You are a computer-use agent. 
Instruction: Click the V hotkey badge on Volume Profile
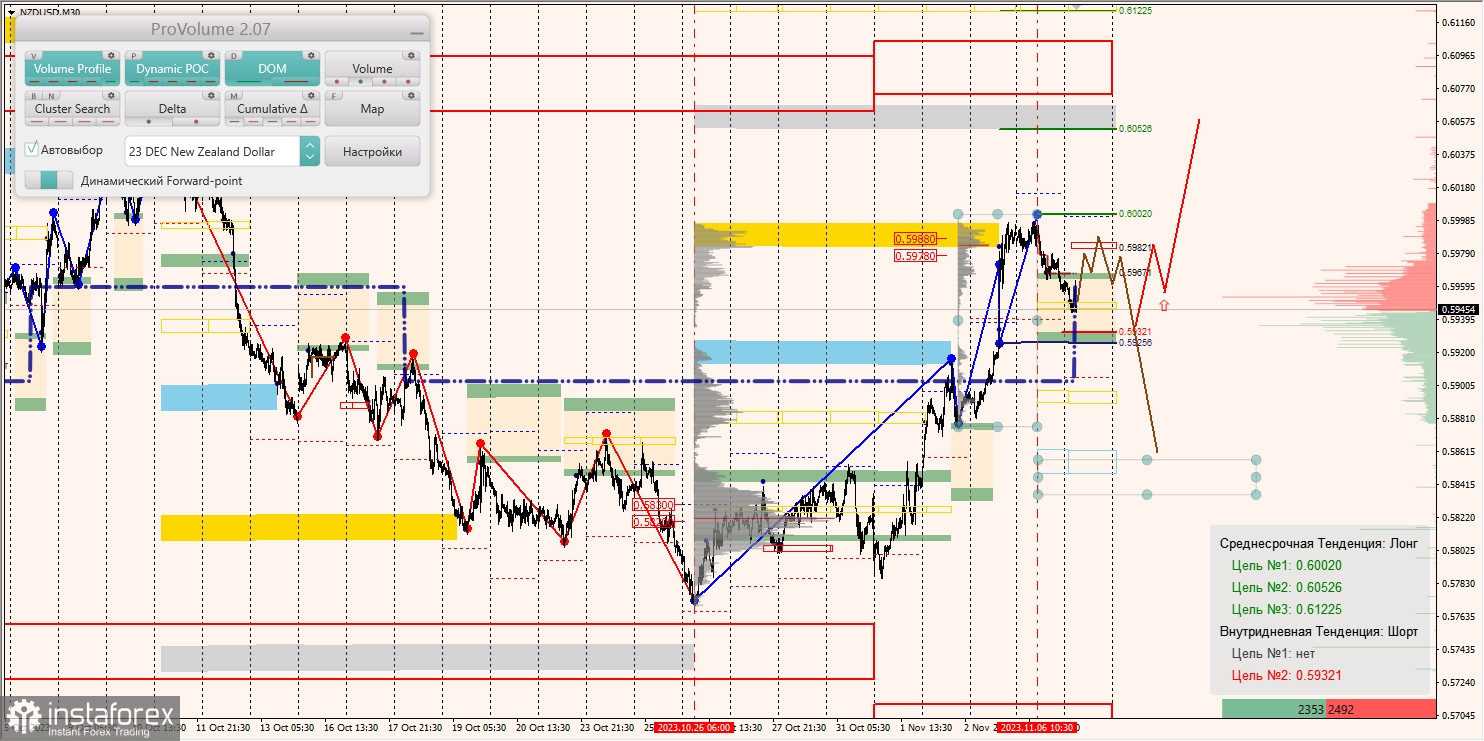34,56
